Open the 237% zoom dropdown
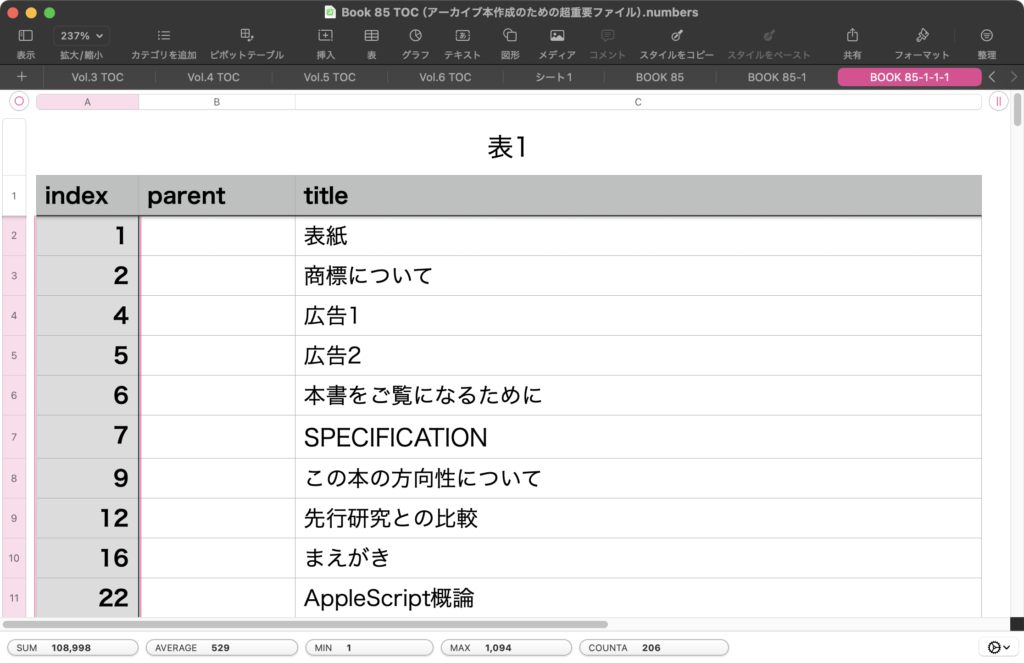Viewport: 1024px width, 663px height. [x=82, y=35]
